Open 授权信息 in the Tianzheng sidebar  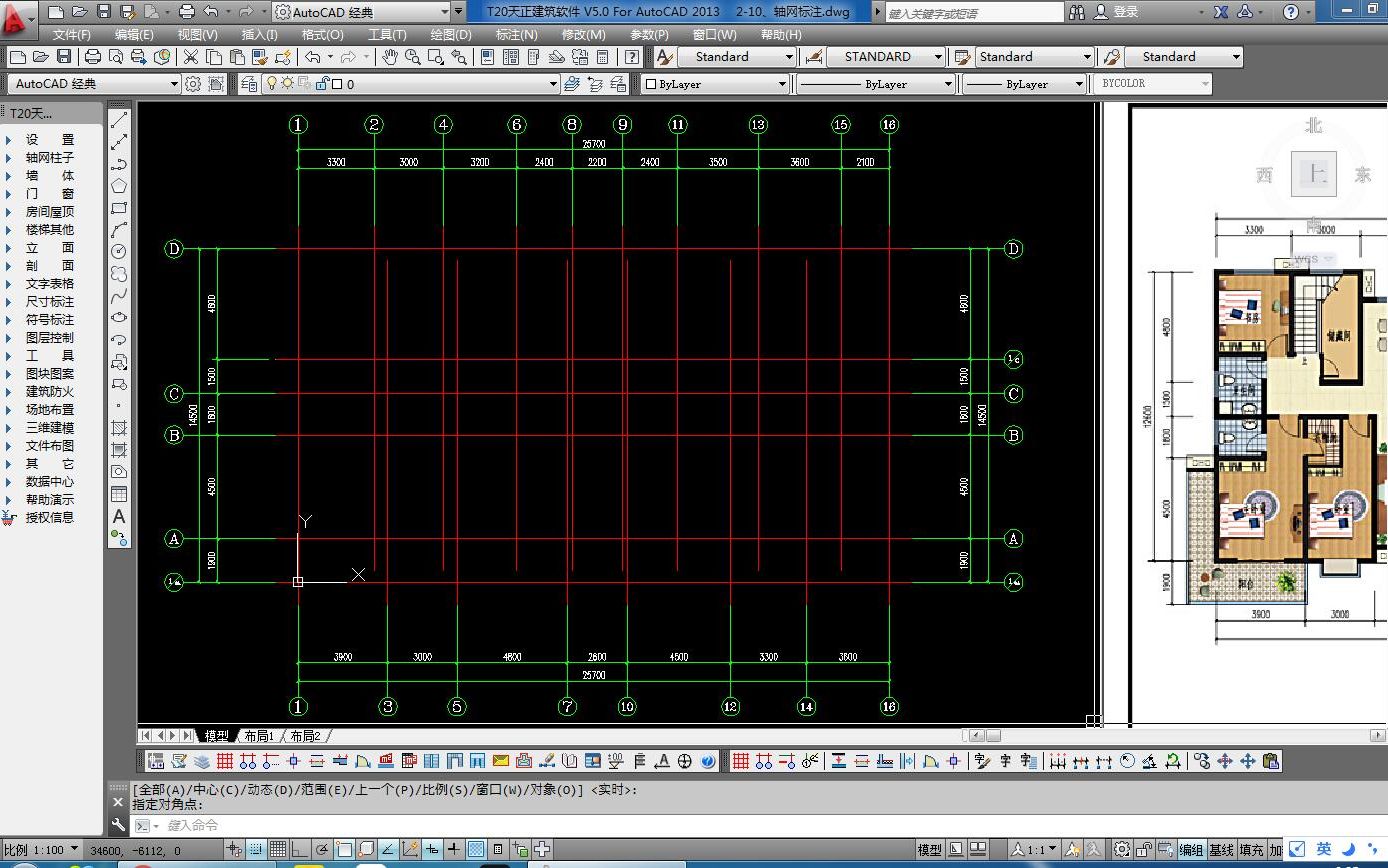[x=50, y=517]
